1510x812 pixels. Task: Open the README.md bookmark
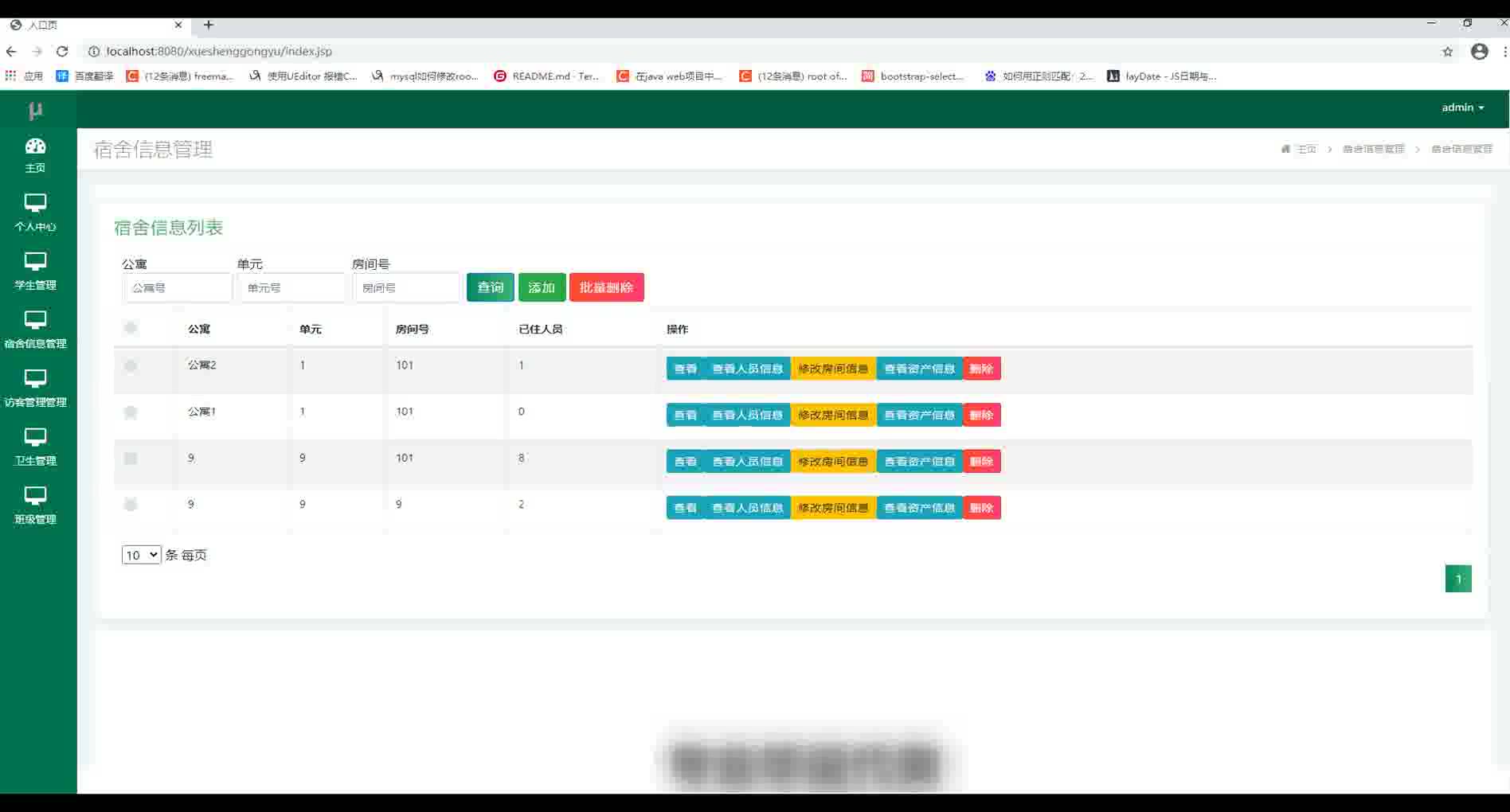coord(546,76)
